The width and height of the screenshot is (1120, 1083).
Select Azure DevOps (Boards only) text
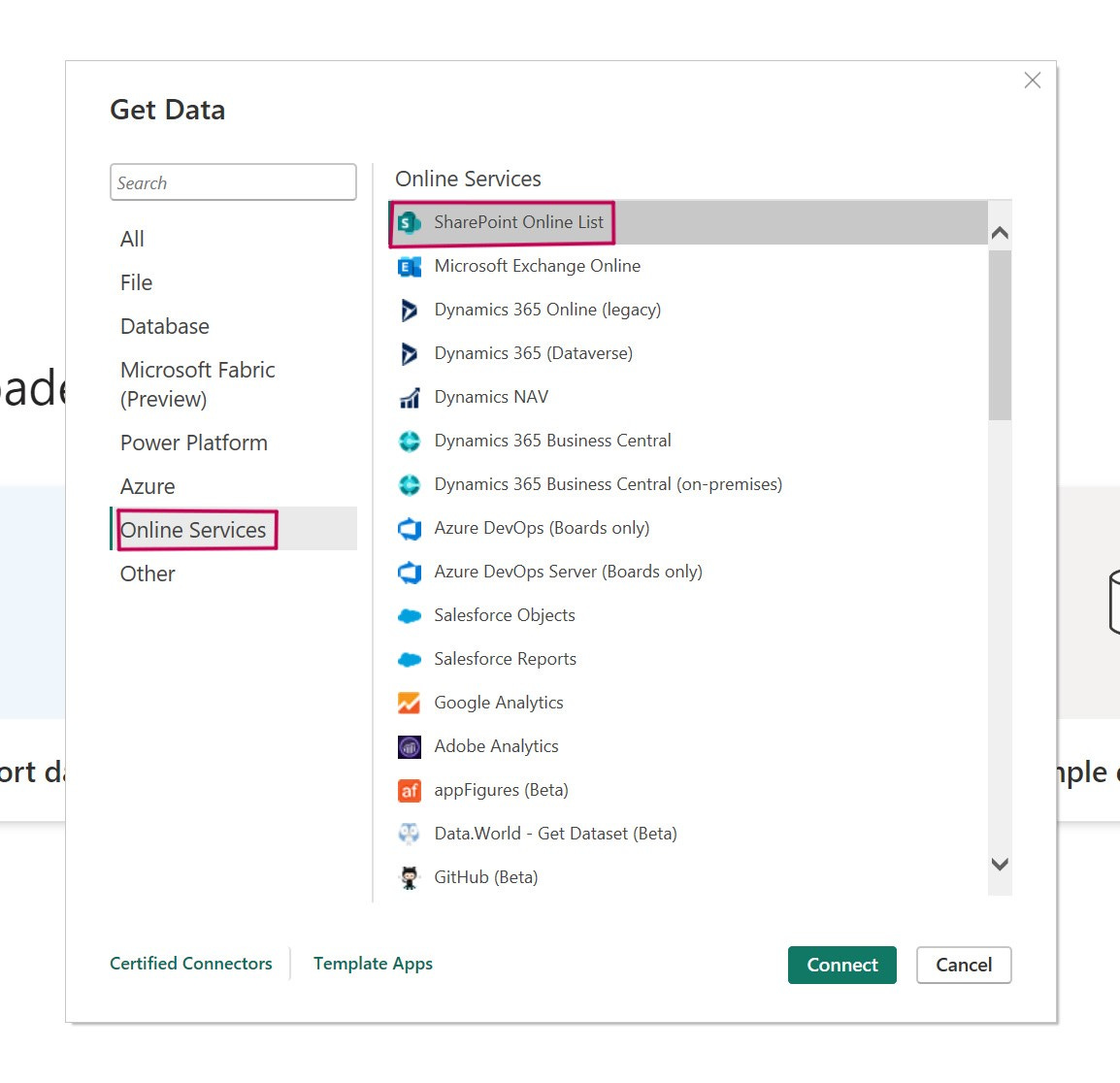[543, 528]
